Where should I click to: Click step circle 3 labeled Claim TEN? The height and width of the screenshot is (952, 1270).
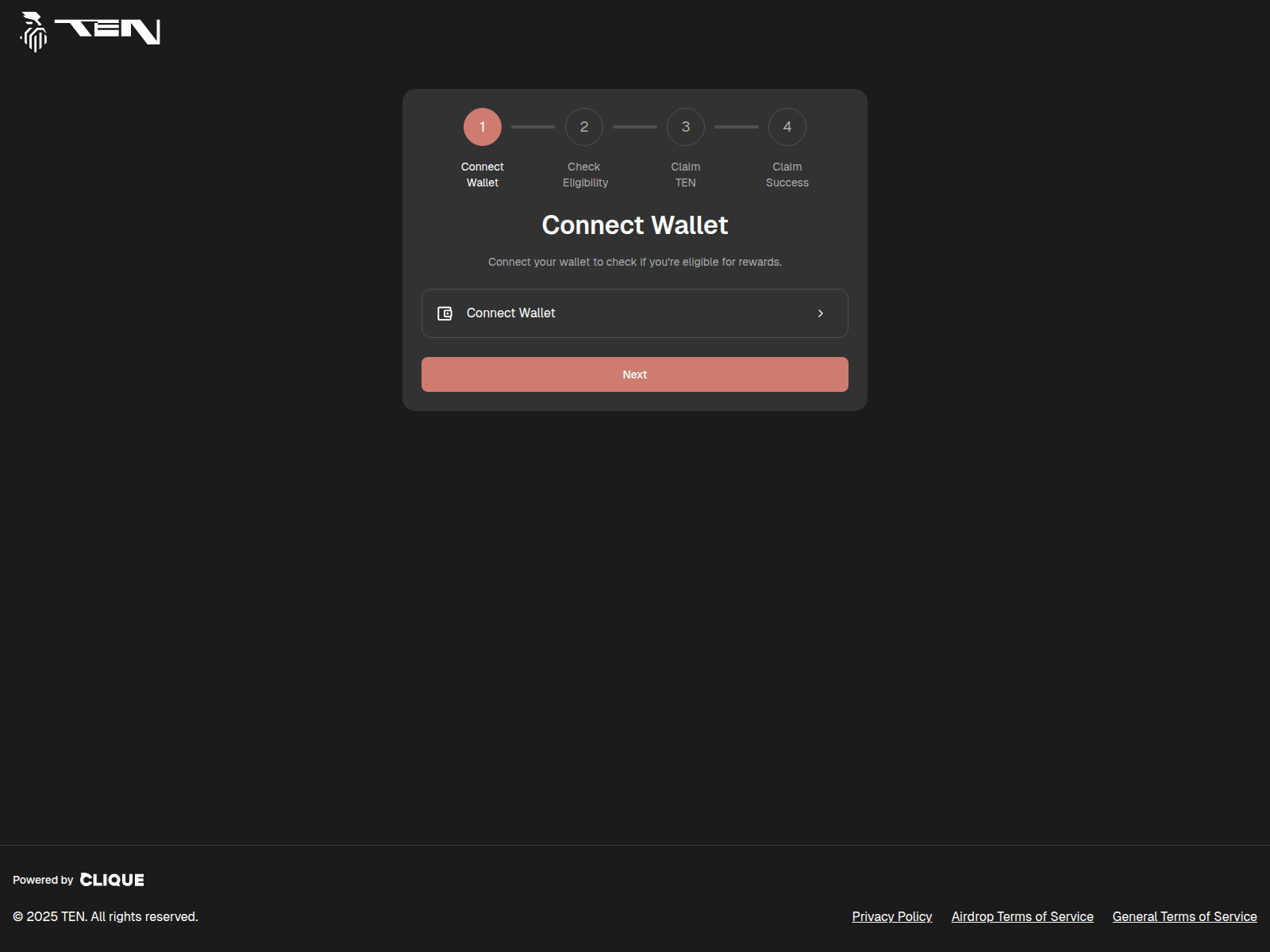pos(685,126)
